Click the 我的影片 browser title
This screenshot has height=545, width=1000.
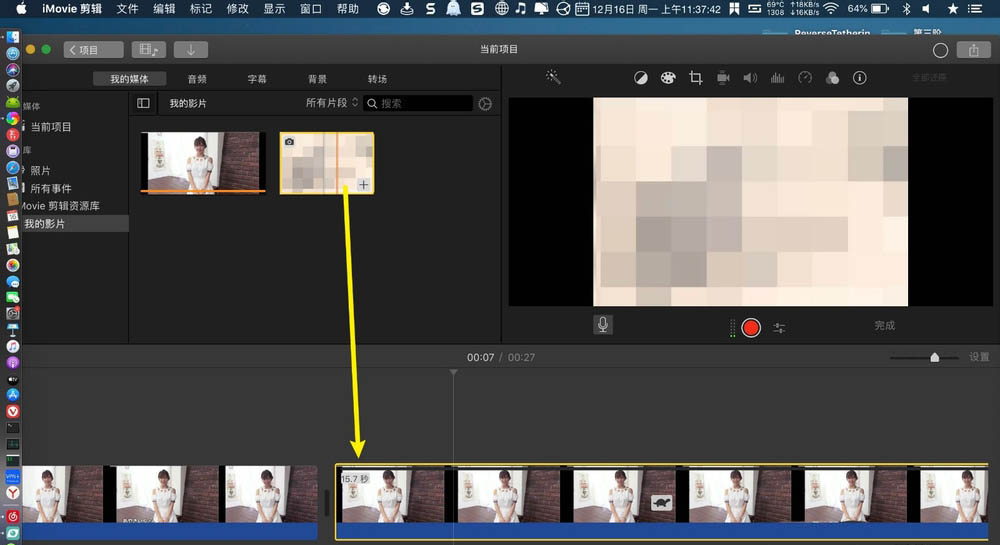pos(188,103)
